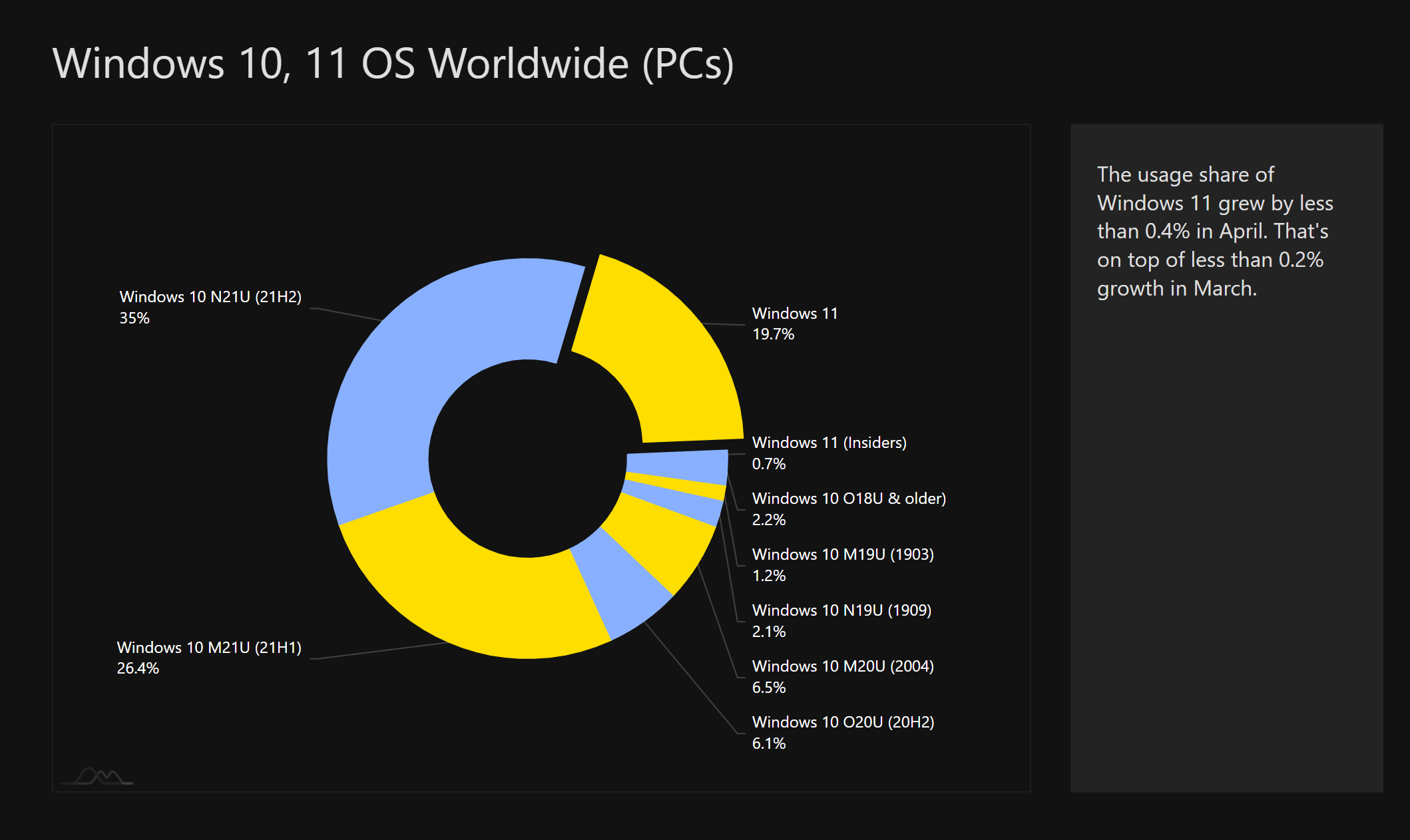Click the Windows 11 (Insiders) label

829,443
